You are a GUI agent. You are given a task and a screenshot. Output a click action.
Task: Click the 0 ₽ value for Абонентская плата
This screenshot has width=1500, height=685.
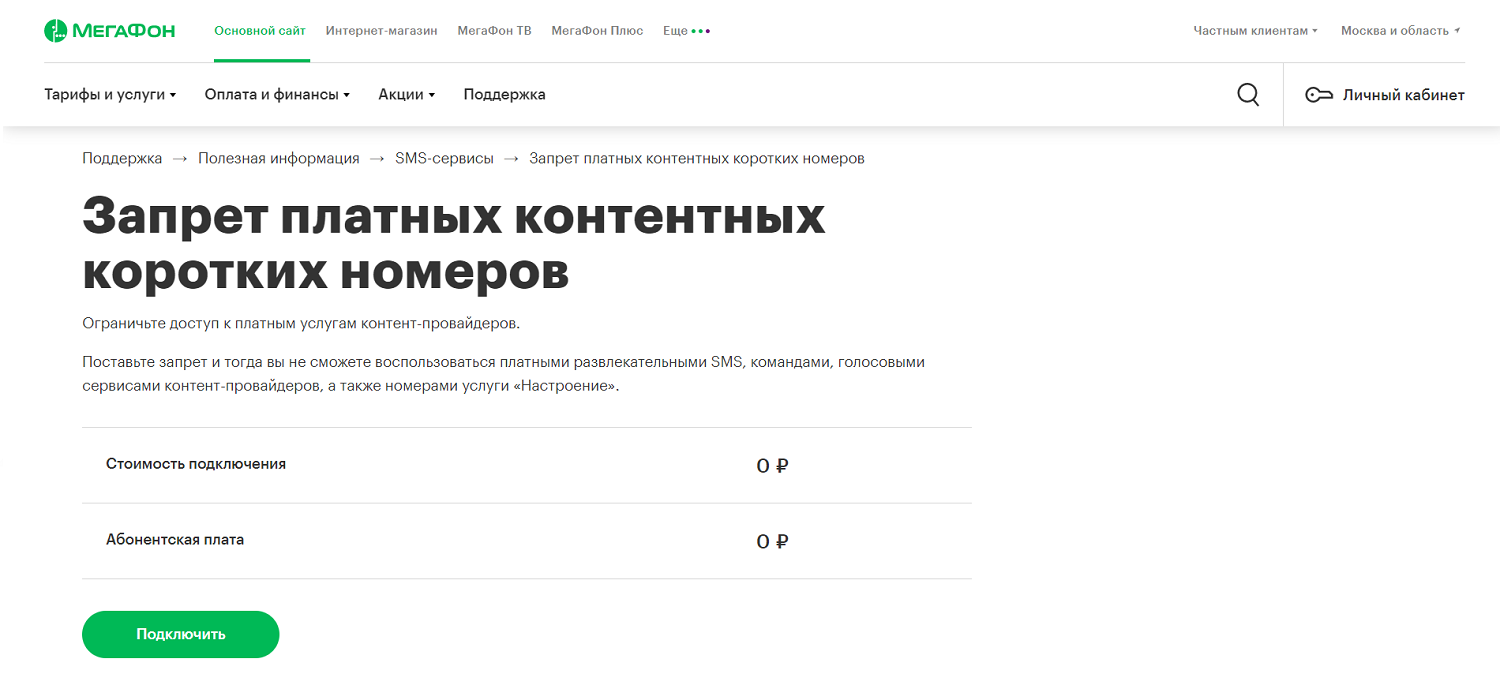(772, 541)
